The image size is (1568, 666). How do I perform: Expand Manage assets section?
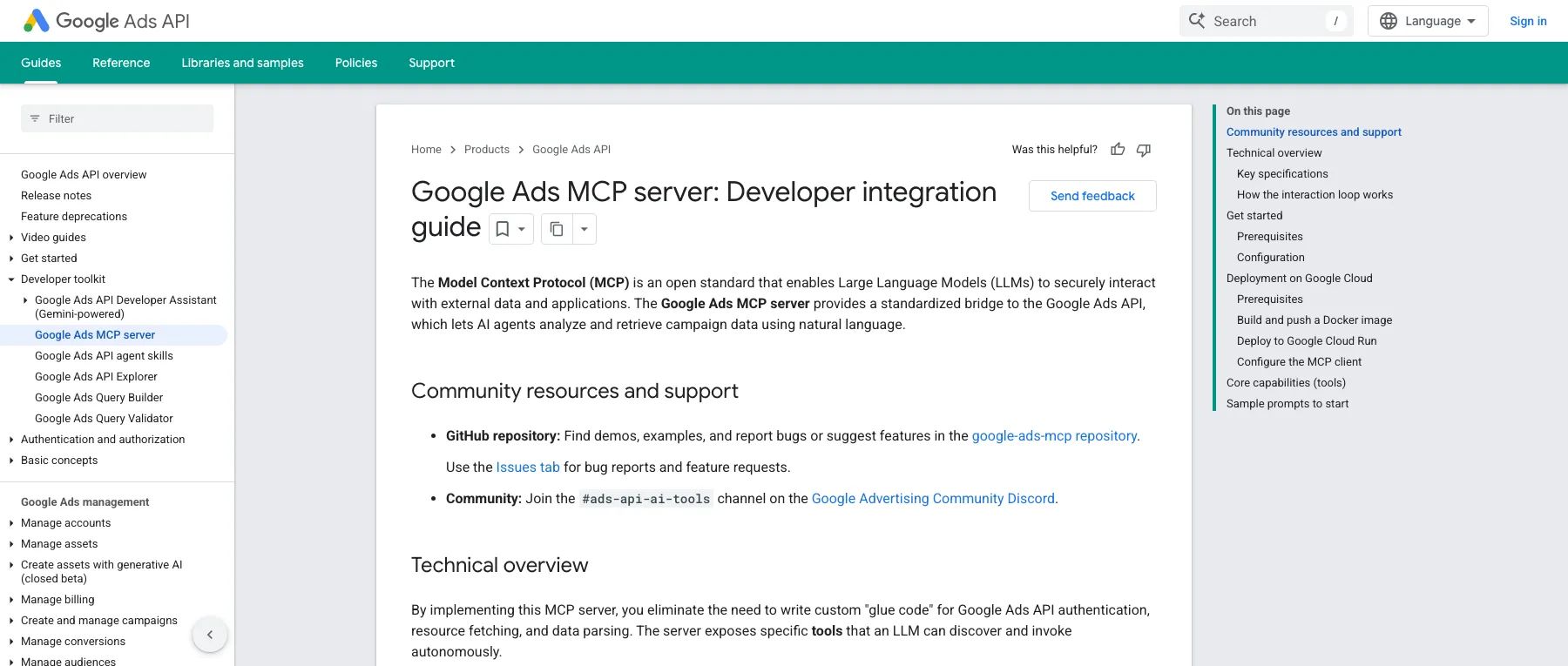click(x=11, y=543)
